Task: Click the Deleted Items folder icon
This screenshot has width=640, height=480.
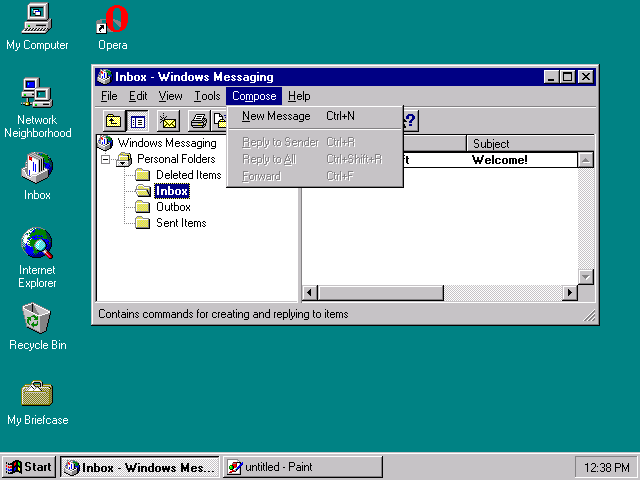Action: click(x=142, y=175)
